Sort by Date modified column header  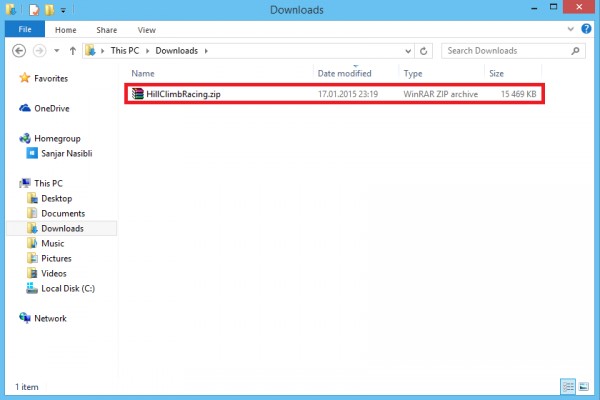(x=344, y=73)
